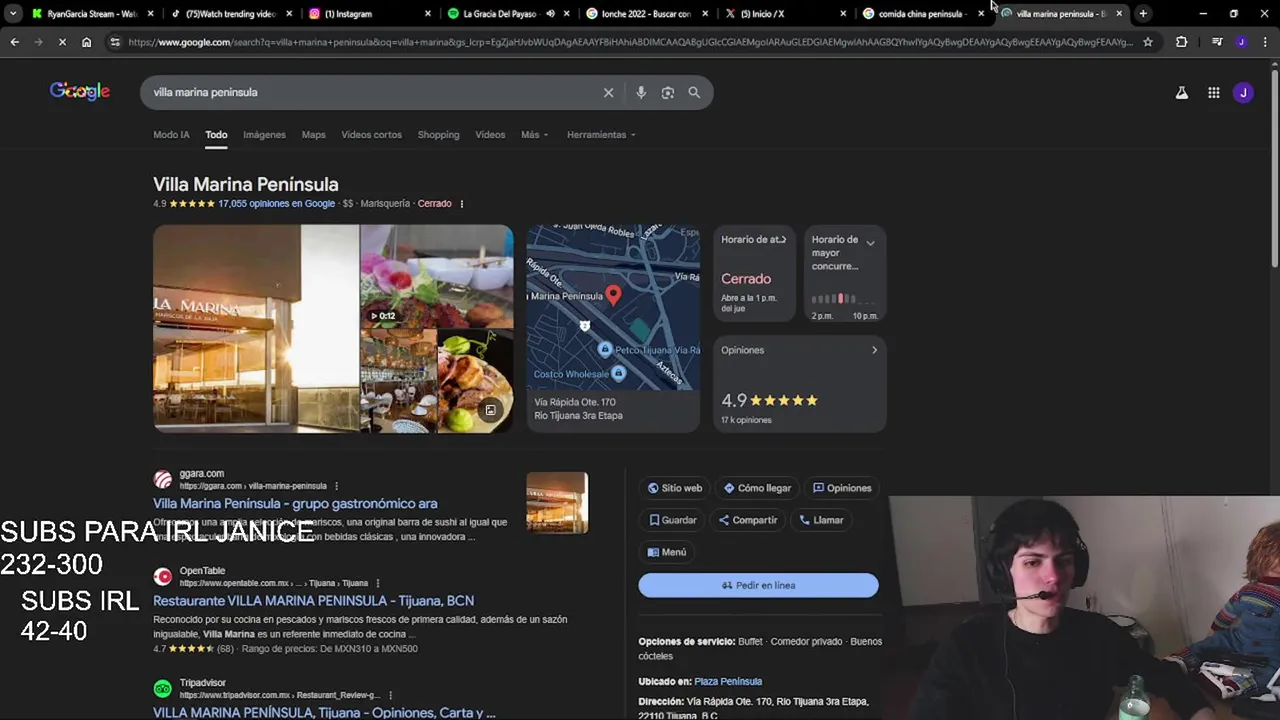Click the browser address bar URL
This screenshot has width=1280, height=720.
pyautogui.click(x=630, y=42)
